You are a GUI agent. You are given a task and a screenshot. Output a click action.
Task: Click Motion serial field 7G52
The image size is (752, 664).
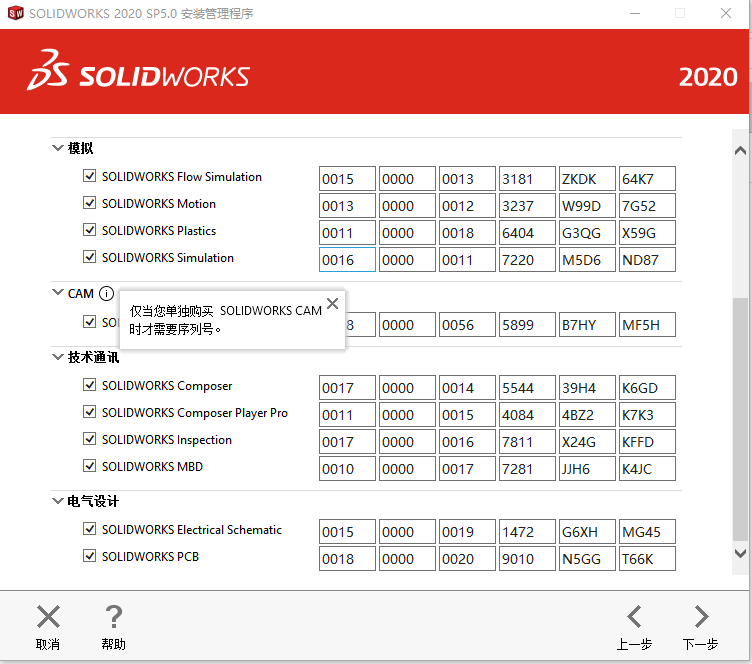(647, 206)
